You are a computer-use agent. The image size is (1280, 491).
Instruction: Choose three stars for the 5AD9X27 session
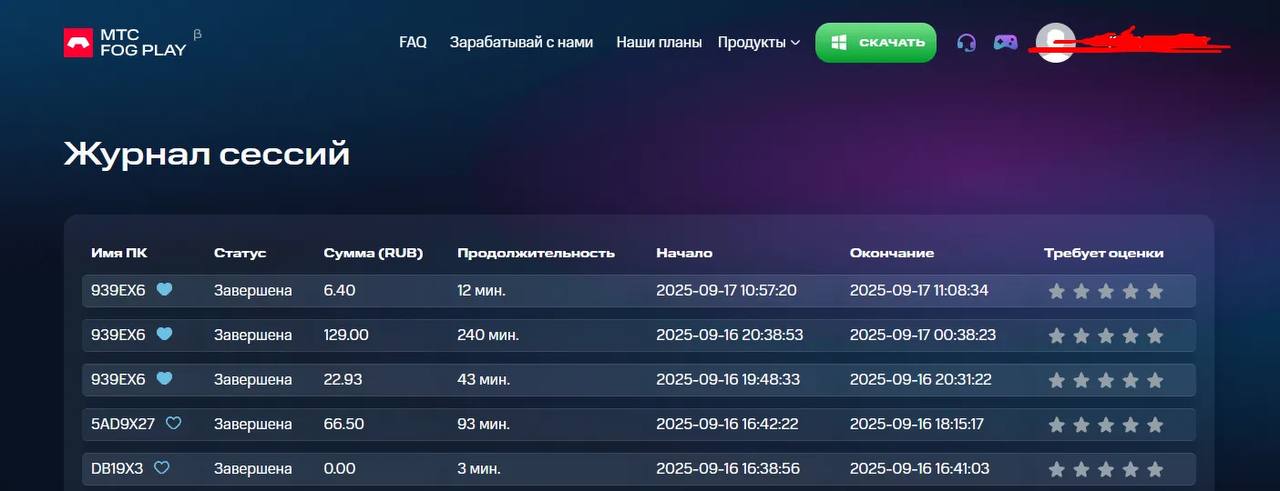pos(1106,425)
